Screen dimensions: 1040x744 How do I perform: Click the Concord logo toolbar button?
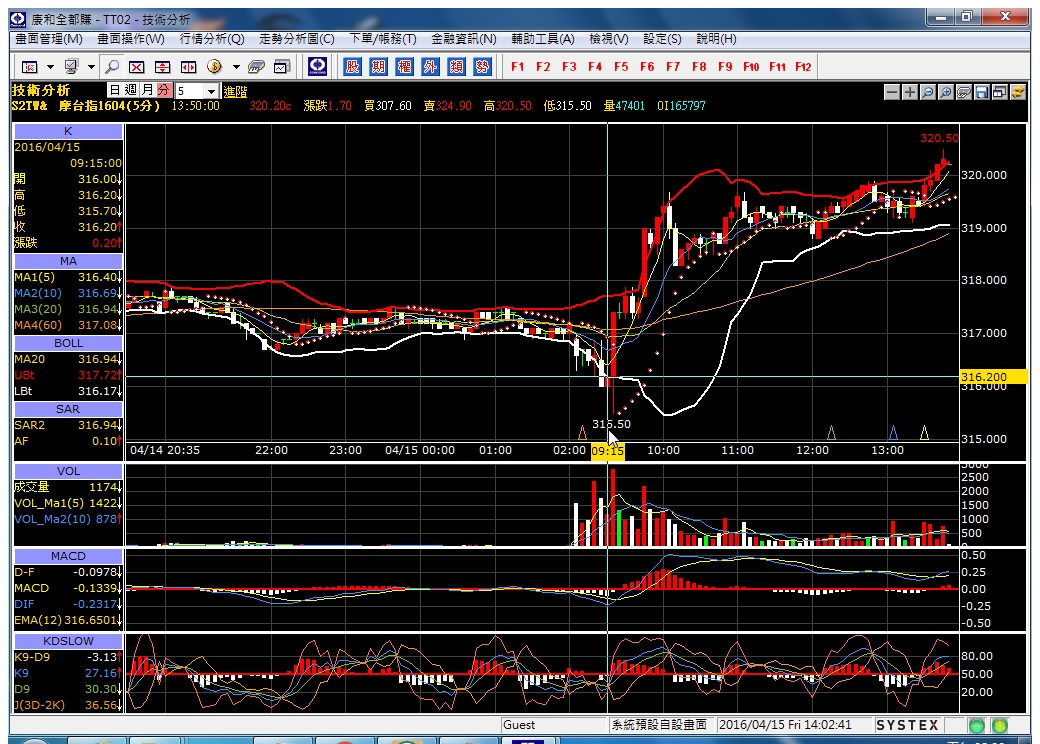(x=318, y=66)
